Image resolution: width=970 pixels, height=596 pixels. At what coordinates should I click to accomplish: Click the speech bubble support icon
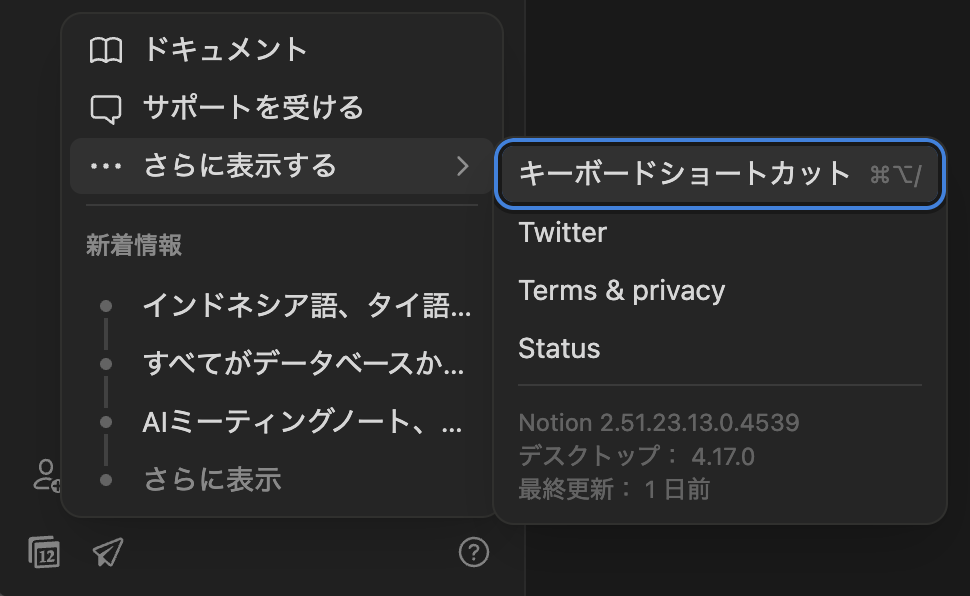pyautogui.click(x=106, y=110)
